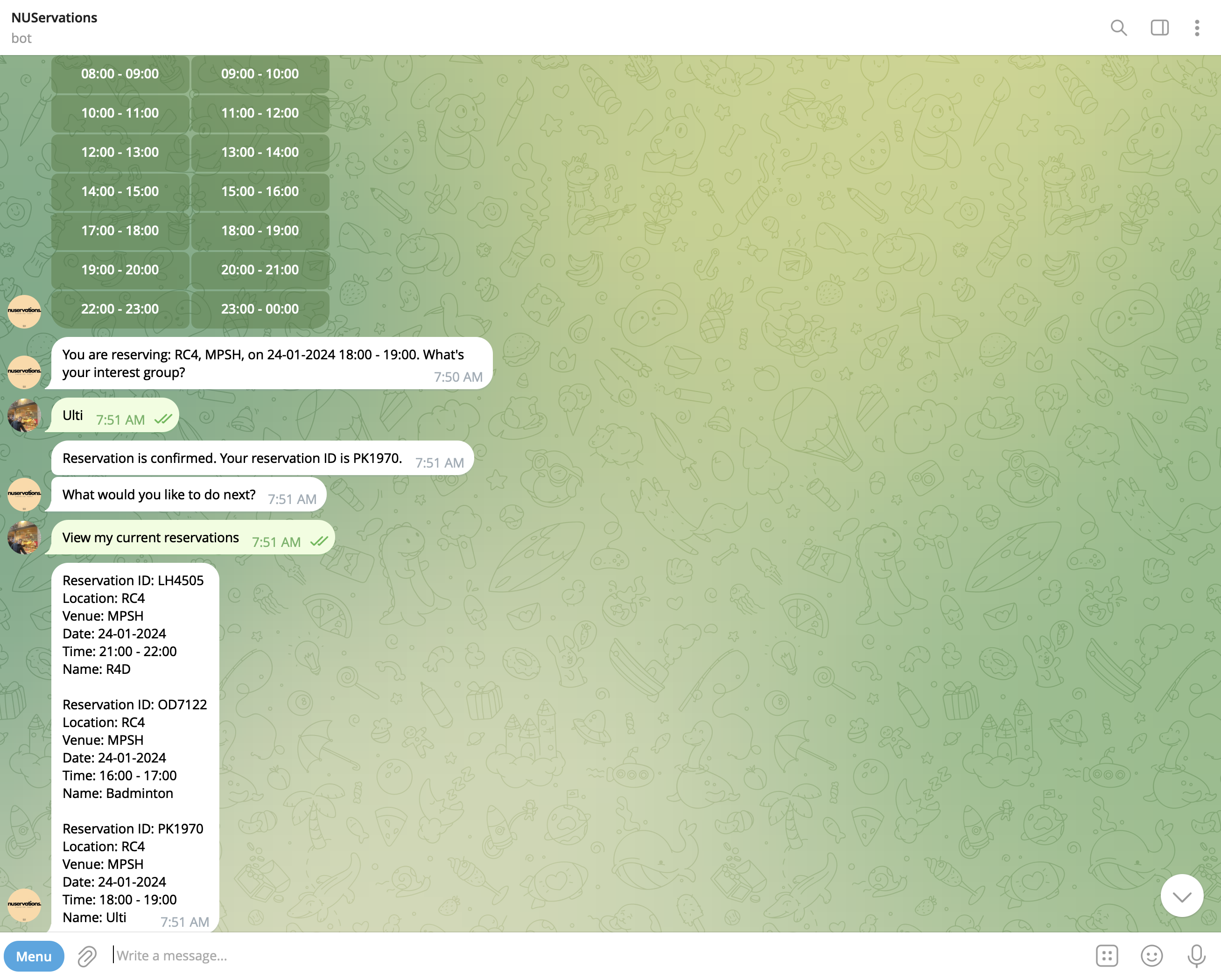Open the three-dot more options menu
The height and width of the screenshot is (980, 1221).
(x=1196, y=28)
